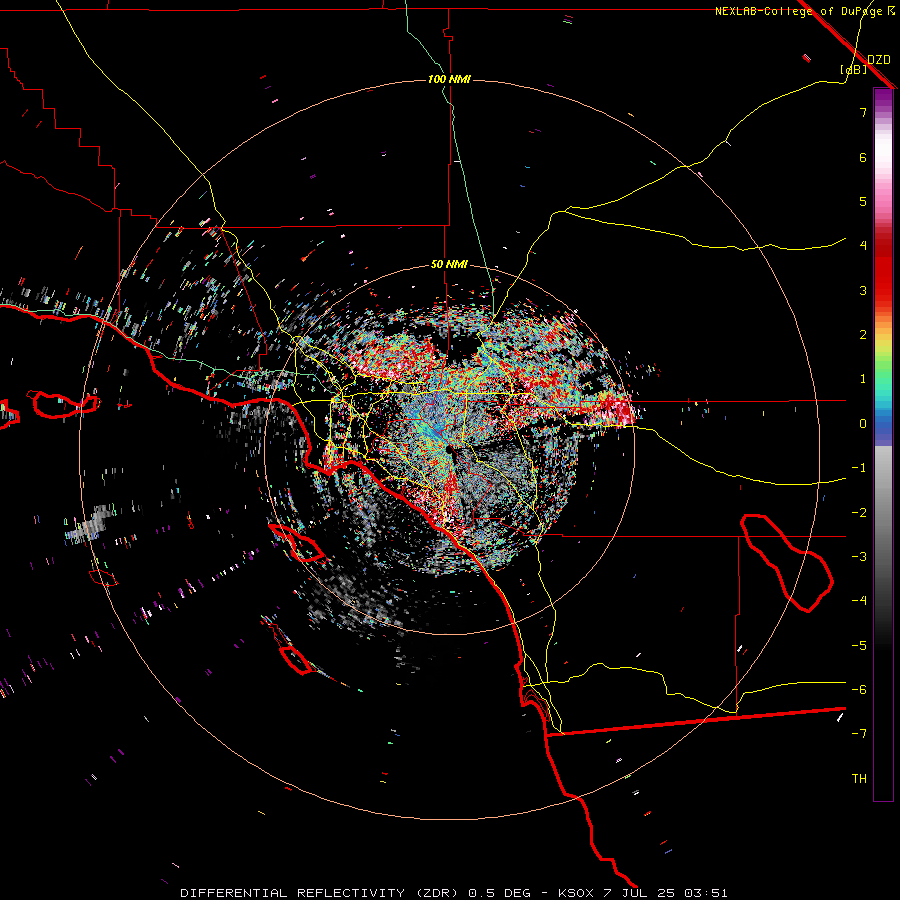Select the -1 value on the color scale
The width and height of the screenshot is (900, 900).
(x=859, y=468)
